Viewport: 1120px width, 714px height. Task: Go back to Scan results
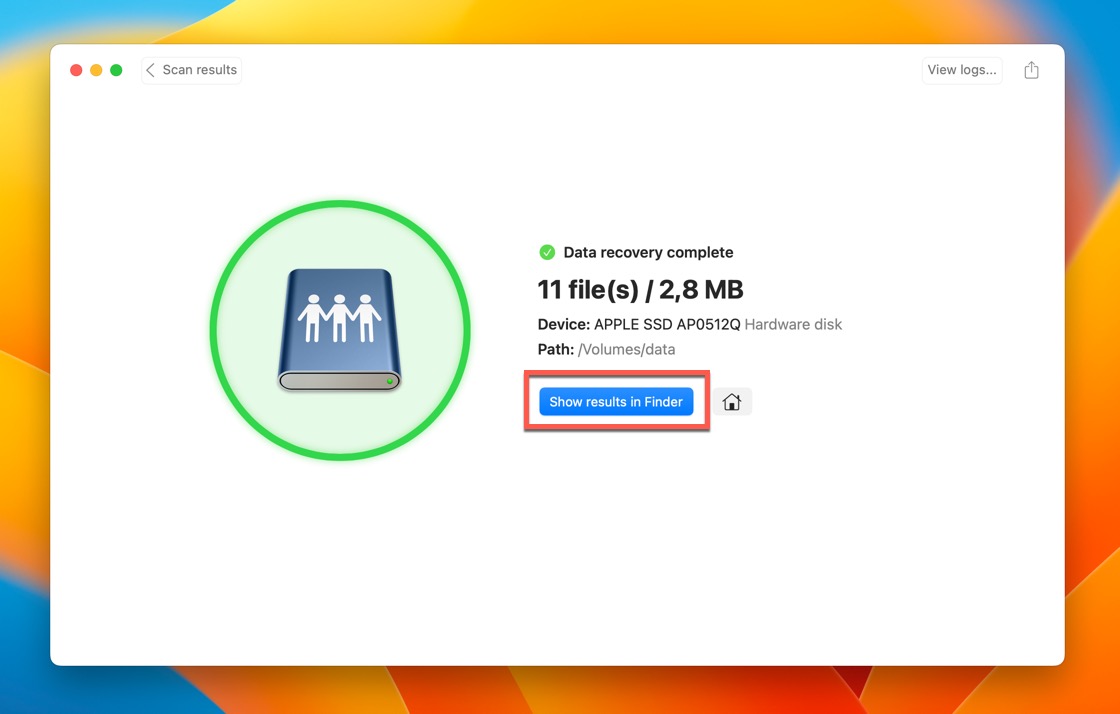pyautogui.click(x=191, y=70)
